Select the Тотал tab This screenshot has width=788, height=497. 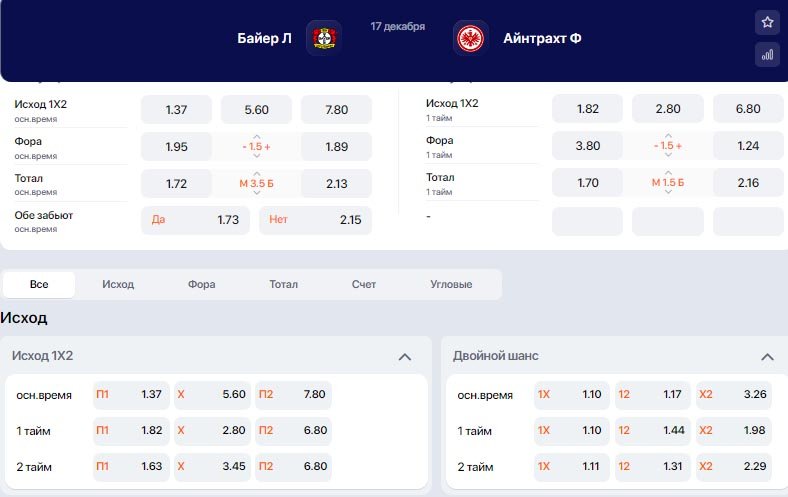(x=283, y=284)
